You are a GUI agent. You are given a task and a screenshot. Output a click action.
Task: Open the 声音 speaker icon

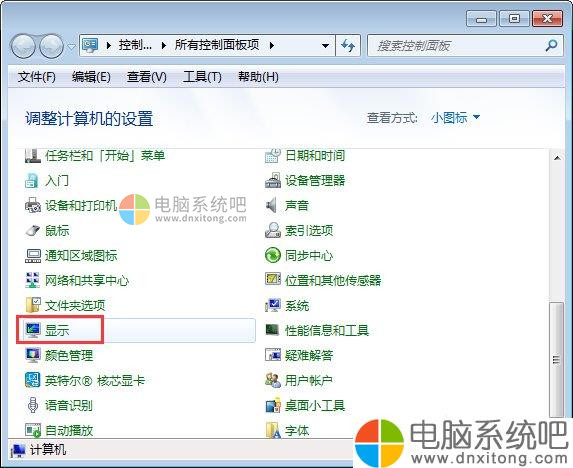tap(272, 205)
